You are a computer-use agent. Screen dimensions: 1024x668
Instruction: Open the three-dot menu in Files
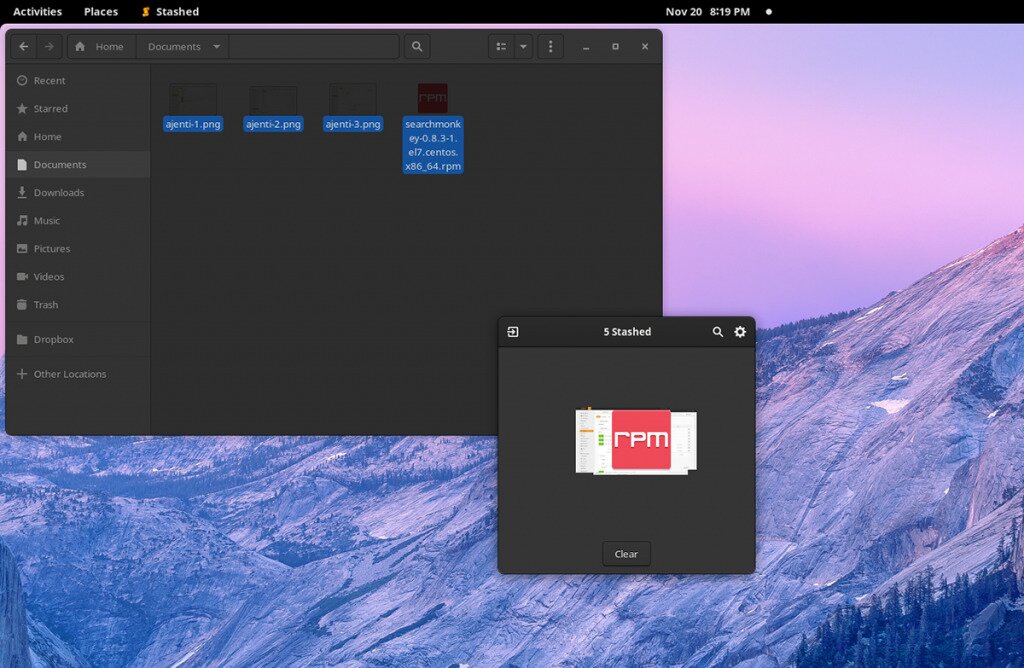pyautogui.click(x=550, y=46)
